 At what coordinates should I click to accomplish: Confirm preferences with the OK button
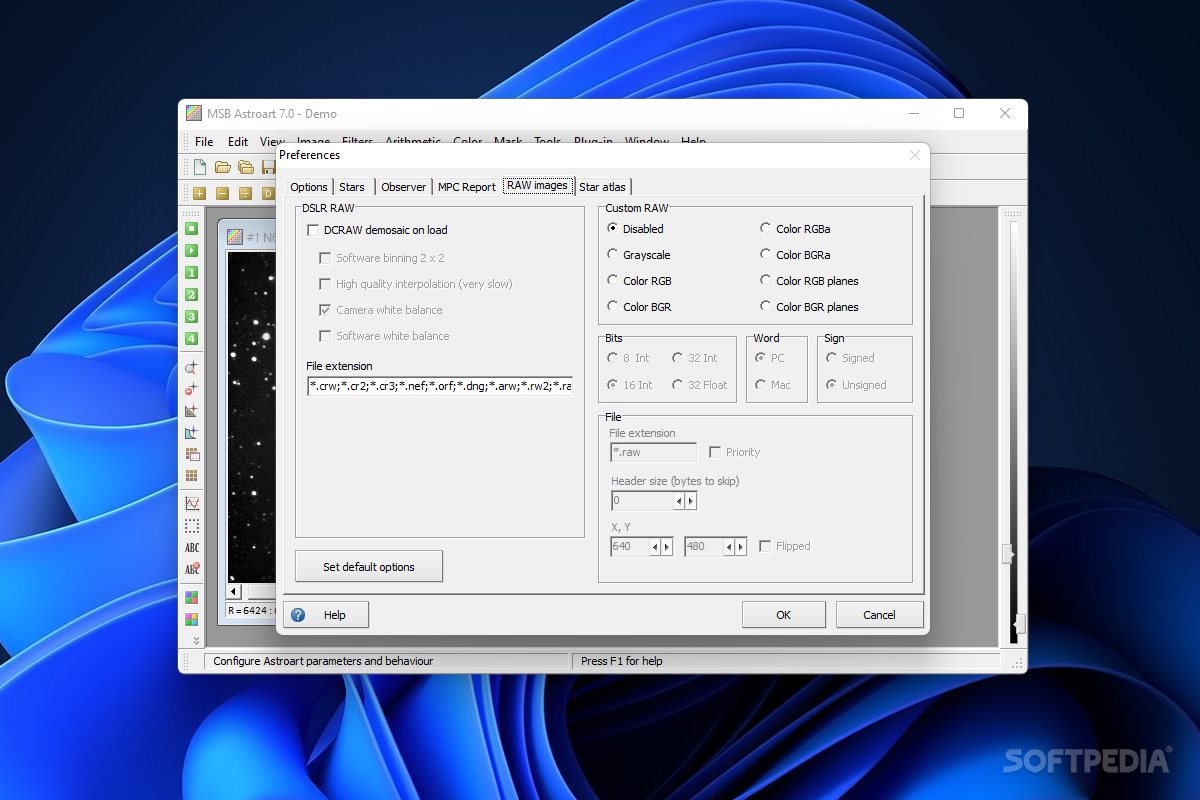784,615
